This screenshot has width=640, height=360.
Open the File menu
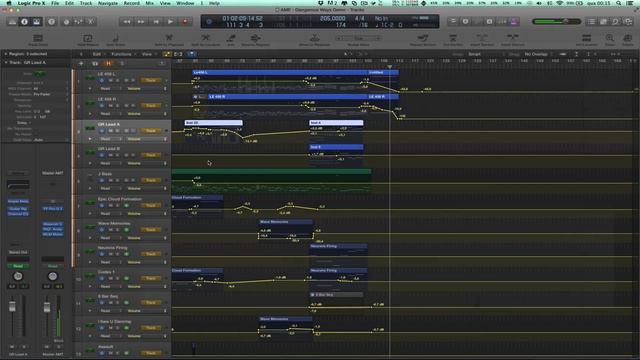55,3
